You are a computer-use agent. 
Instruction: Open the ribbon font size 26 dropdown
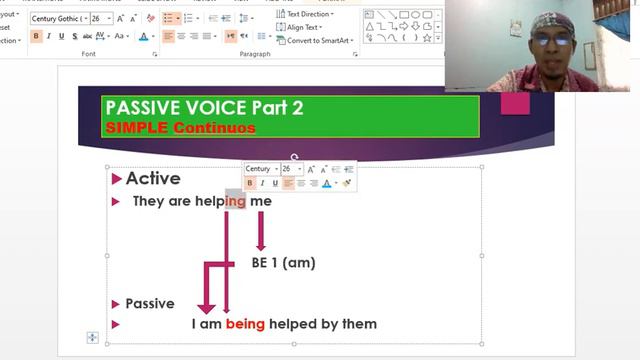tap(109, 19)
